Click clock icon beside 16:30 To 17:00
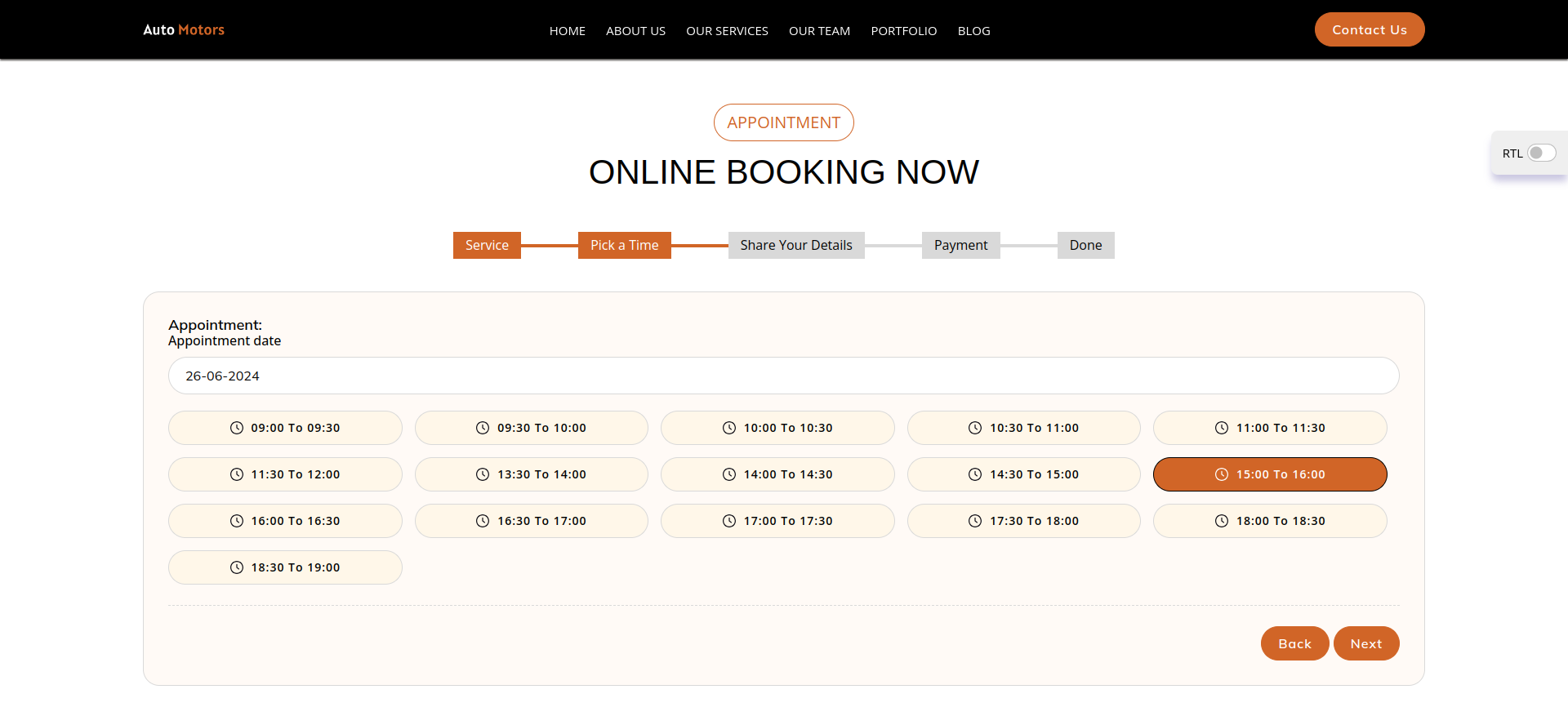1568x725 pixels. click(483, 521)
